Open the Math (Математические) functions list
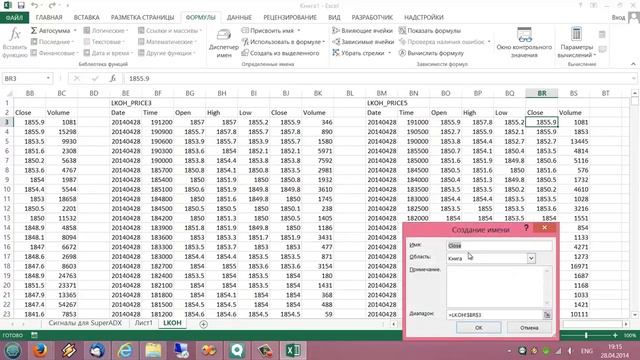 (167, 42)
